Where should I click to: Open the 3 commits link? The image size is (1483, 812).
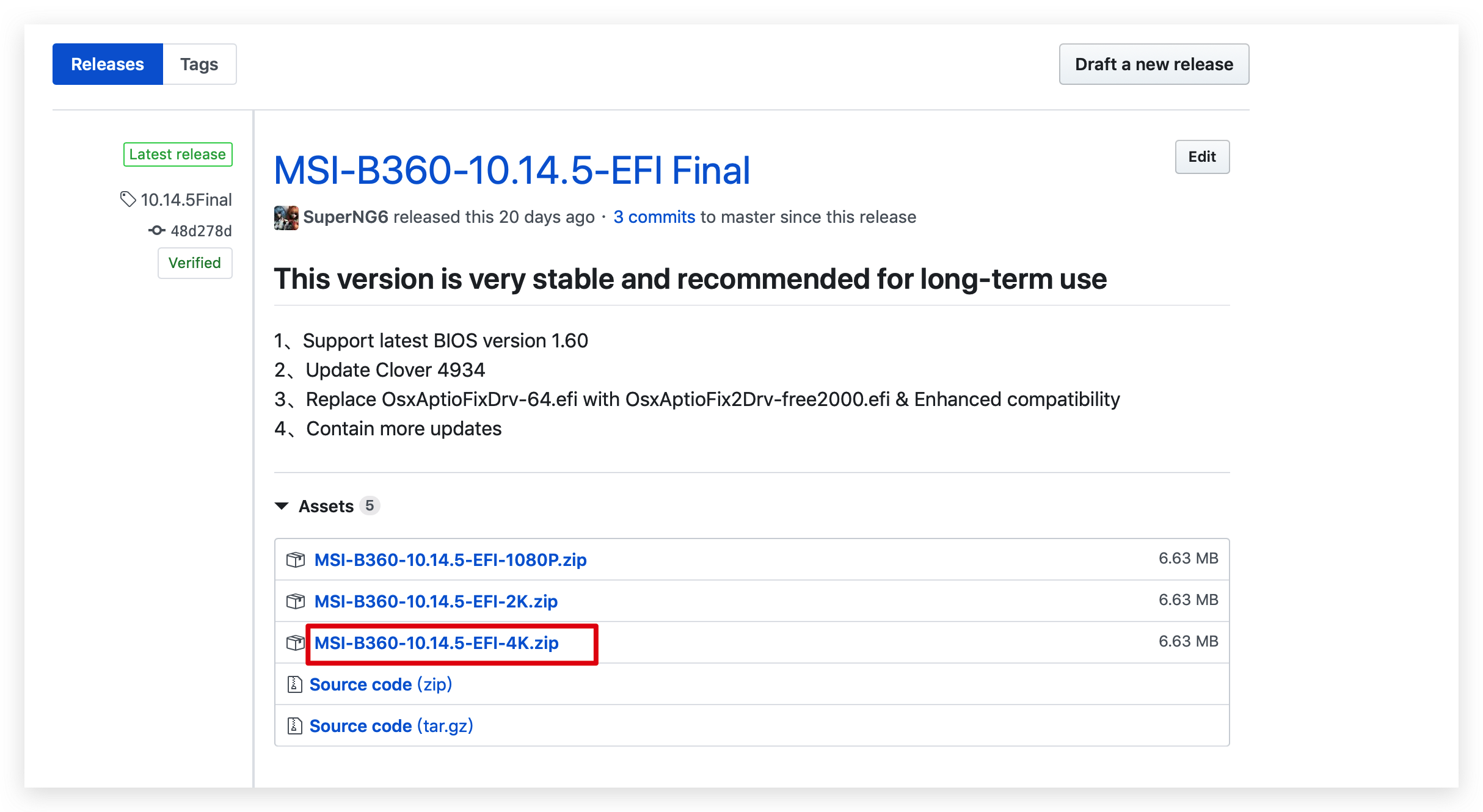[654, 217]
